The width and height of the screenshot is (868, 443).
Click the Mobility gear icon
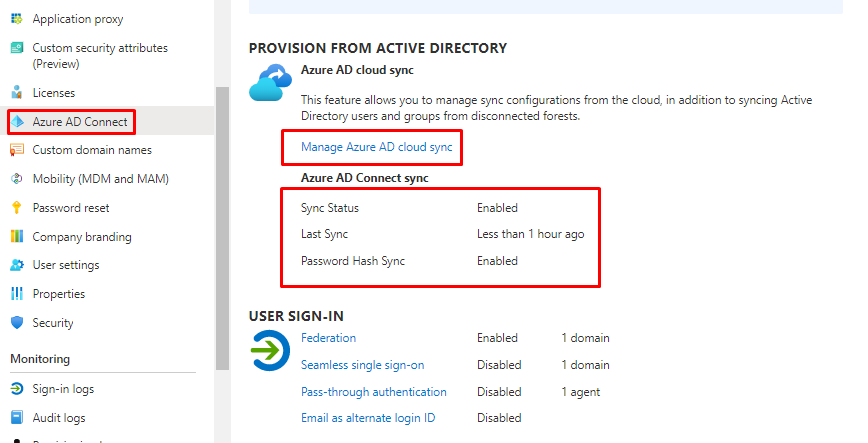click(x=16, y=179)
